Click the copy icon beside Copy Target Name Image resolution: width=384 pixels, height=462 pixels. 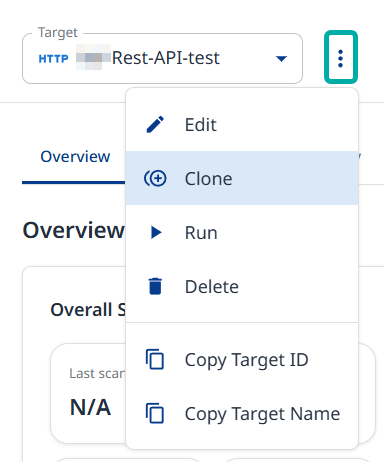[x=155, y=413]
